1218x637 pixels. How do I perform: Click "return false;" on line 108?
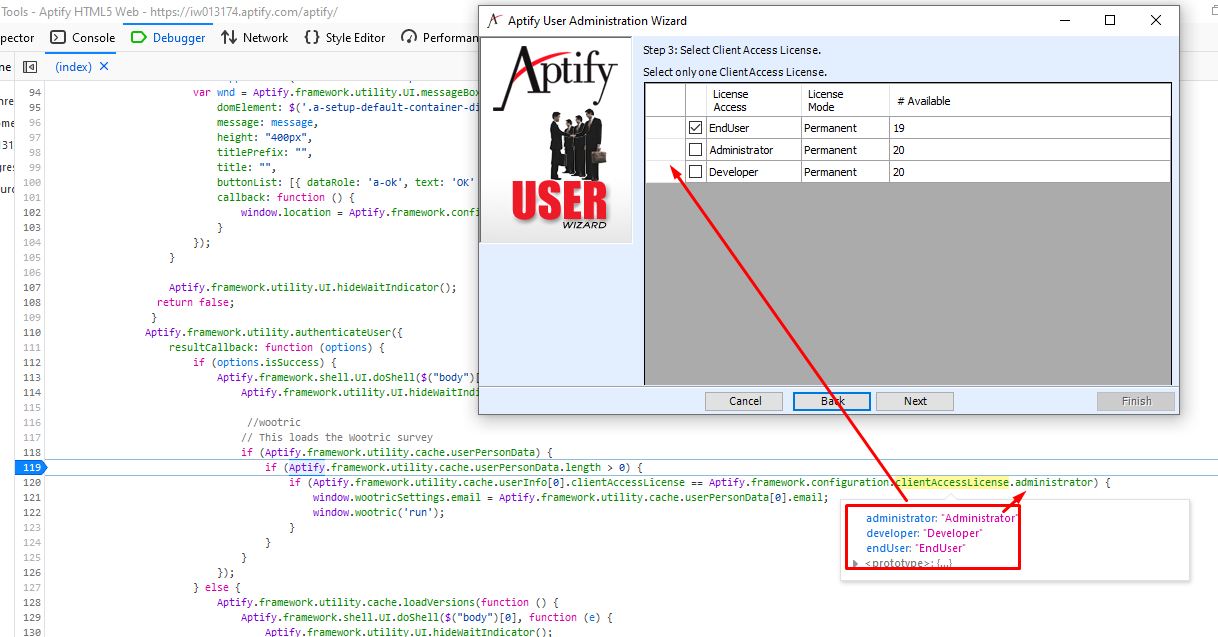click(x=195, y=302)
